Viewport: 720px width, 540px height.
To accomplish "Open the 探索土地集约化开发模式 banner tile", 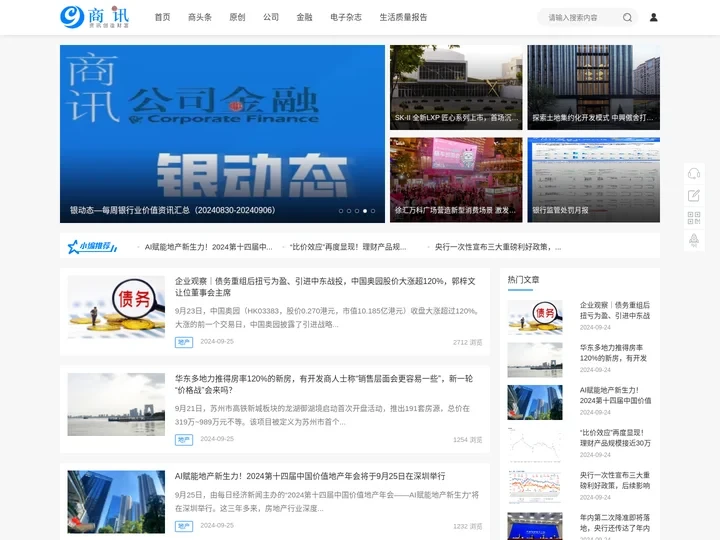I will click(x=593, y=87).
